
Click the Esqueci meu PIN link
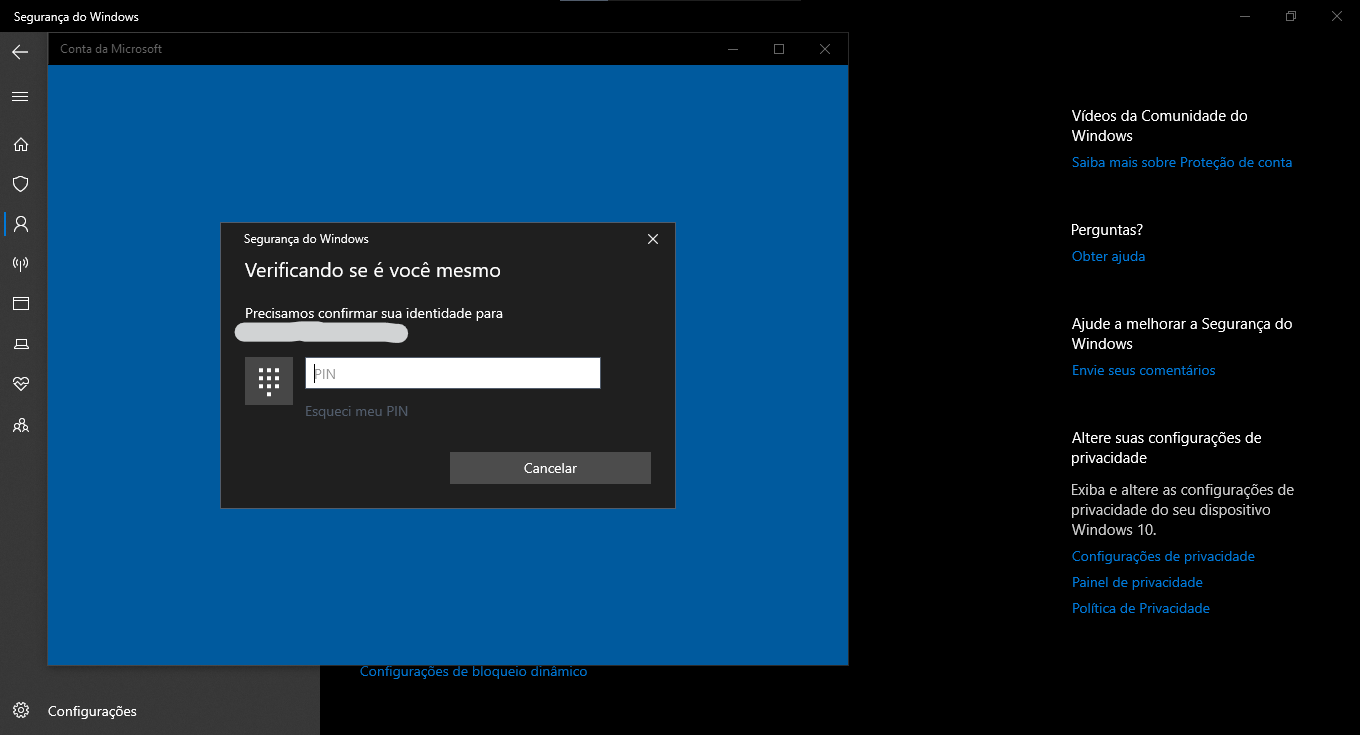(x=356, y=411)
